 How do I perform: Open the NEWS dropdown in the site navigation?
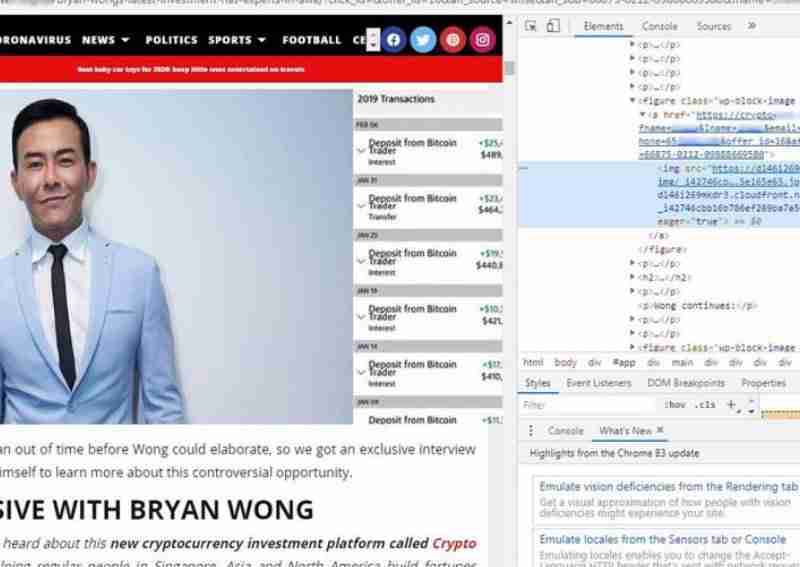pos(106,40)
